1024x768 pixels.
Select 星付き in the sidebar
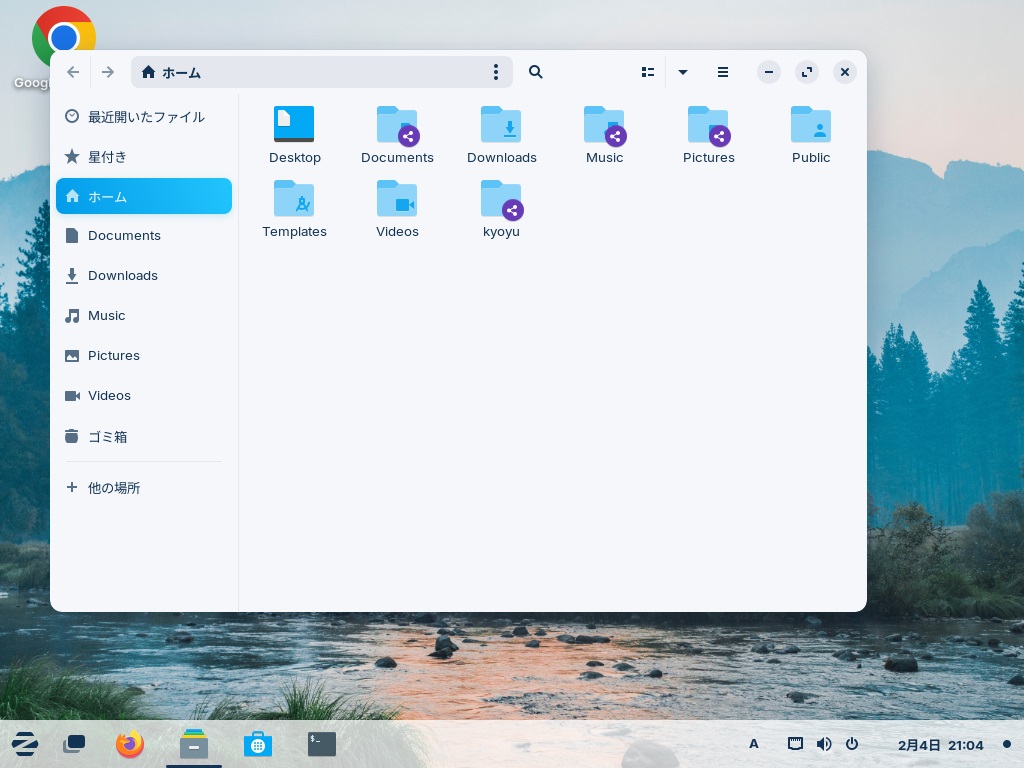(107, 157)
